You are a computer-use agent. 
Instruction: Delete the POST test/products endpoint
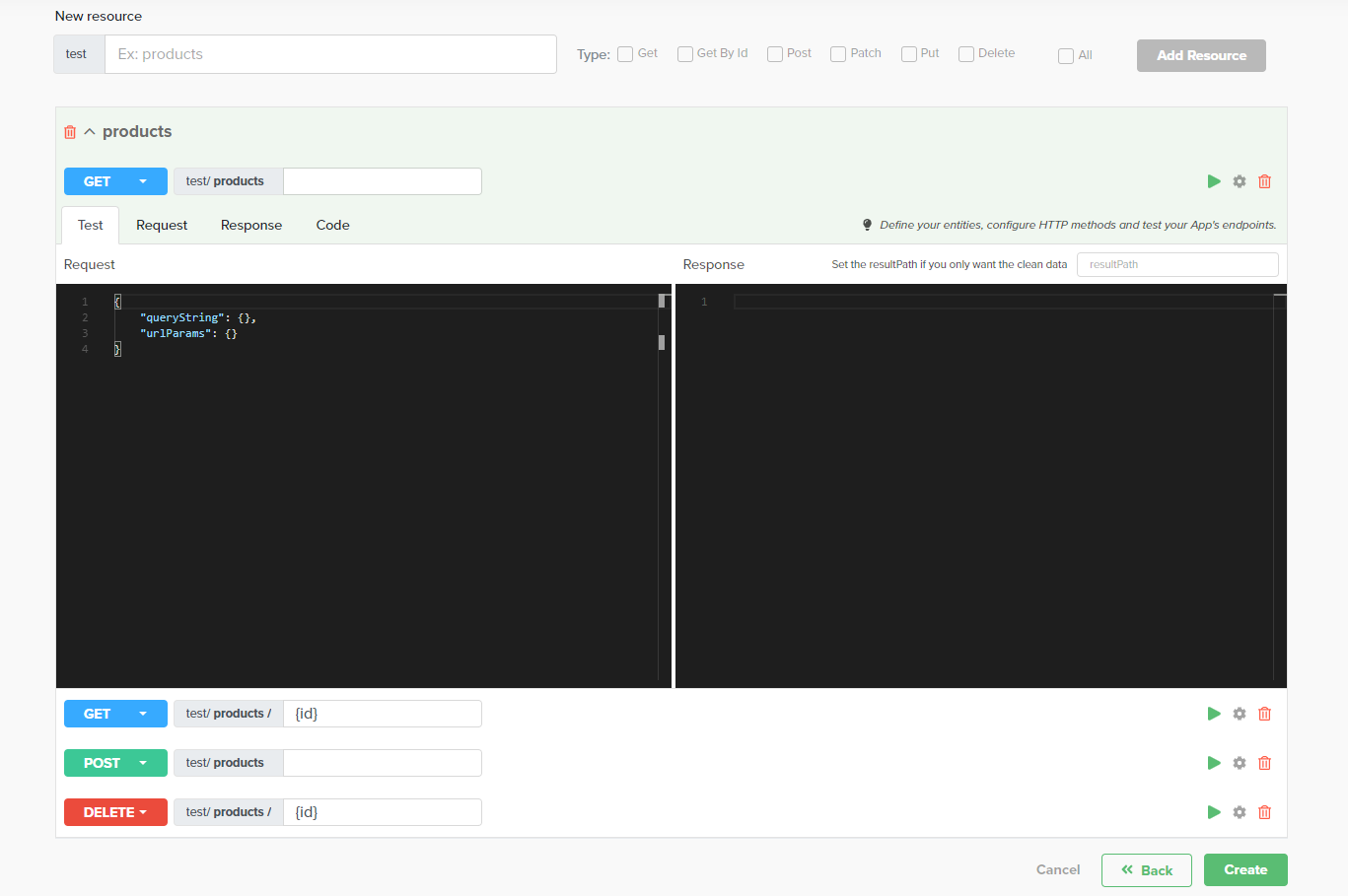1265,763
